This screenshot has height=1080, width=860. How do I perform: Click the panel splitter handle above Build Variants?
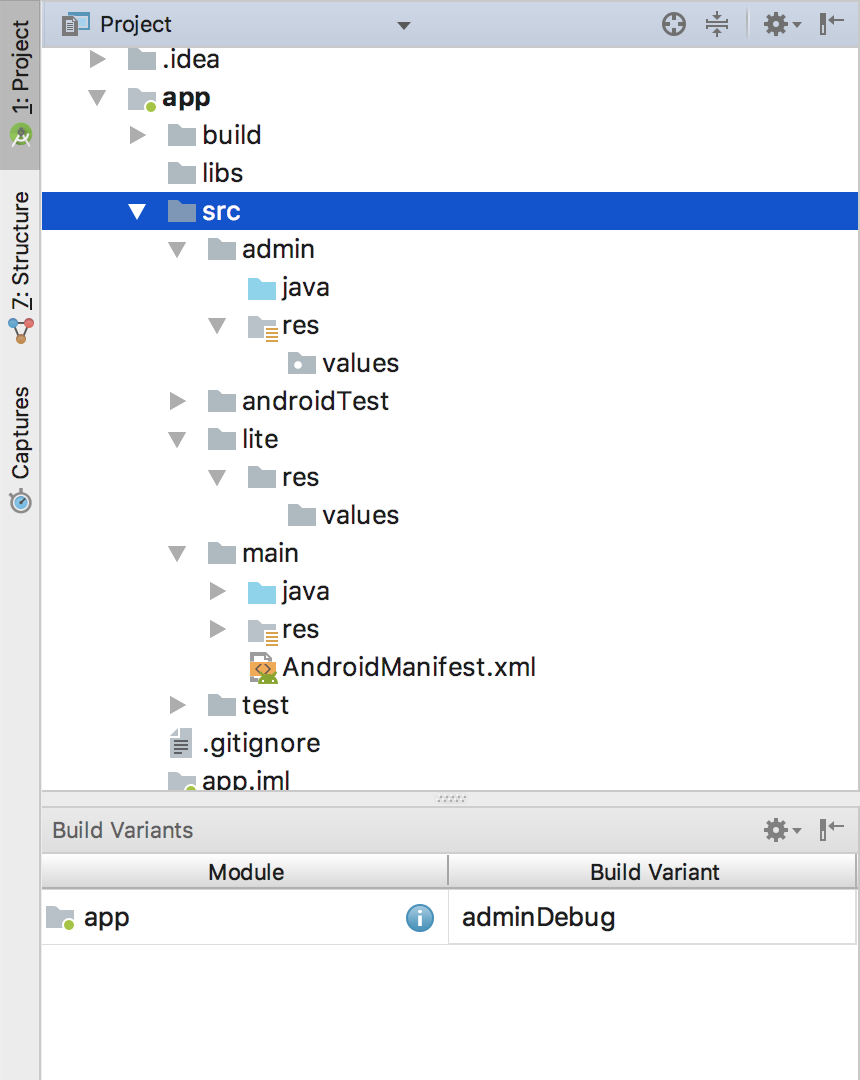pyautogui.click(x=451, y=799)
